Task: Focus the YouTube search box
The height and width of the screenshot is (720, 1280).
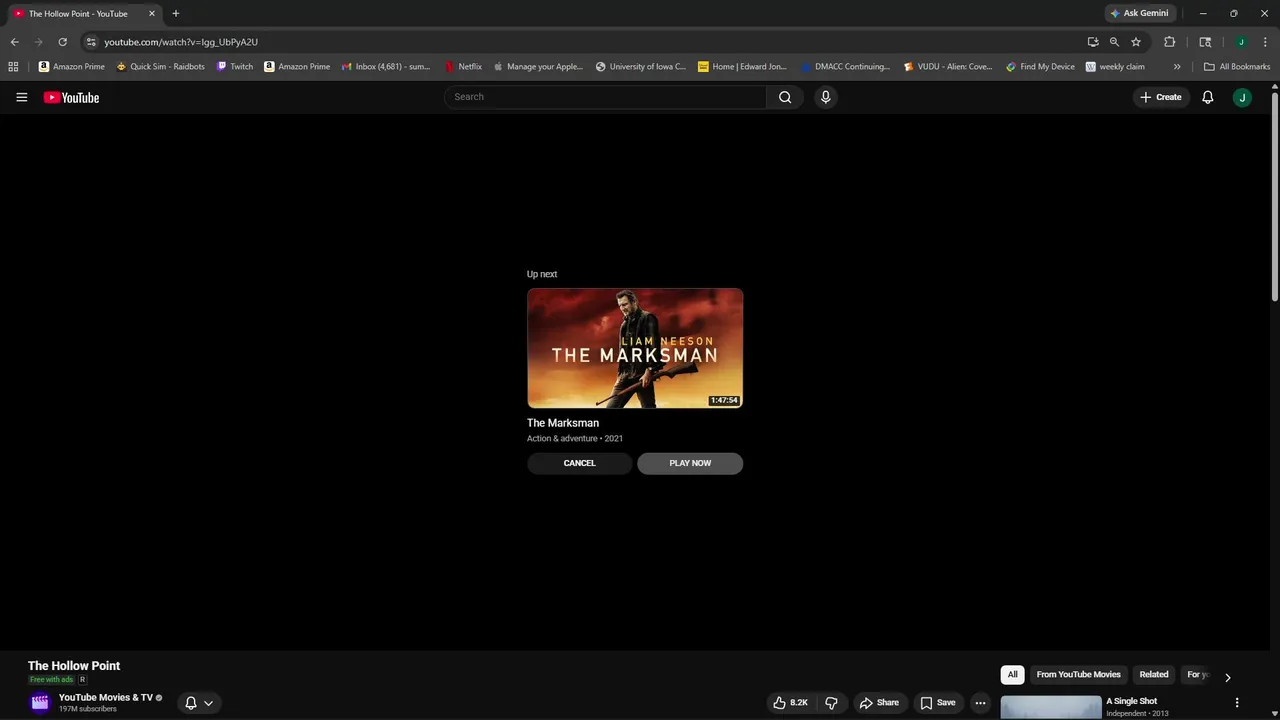Action: pyautogui.click(x=606, y=97)
